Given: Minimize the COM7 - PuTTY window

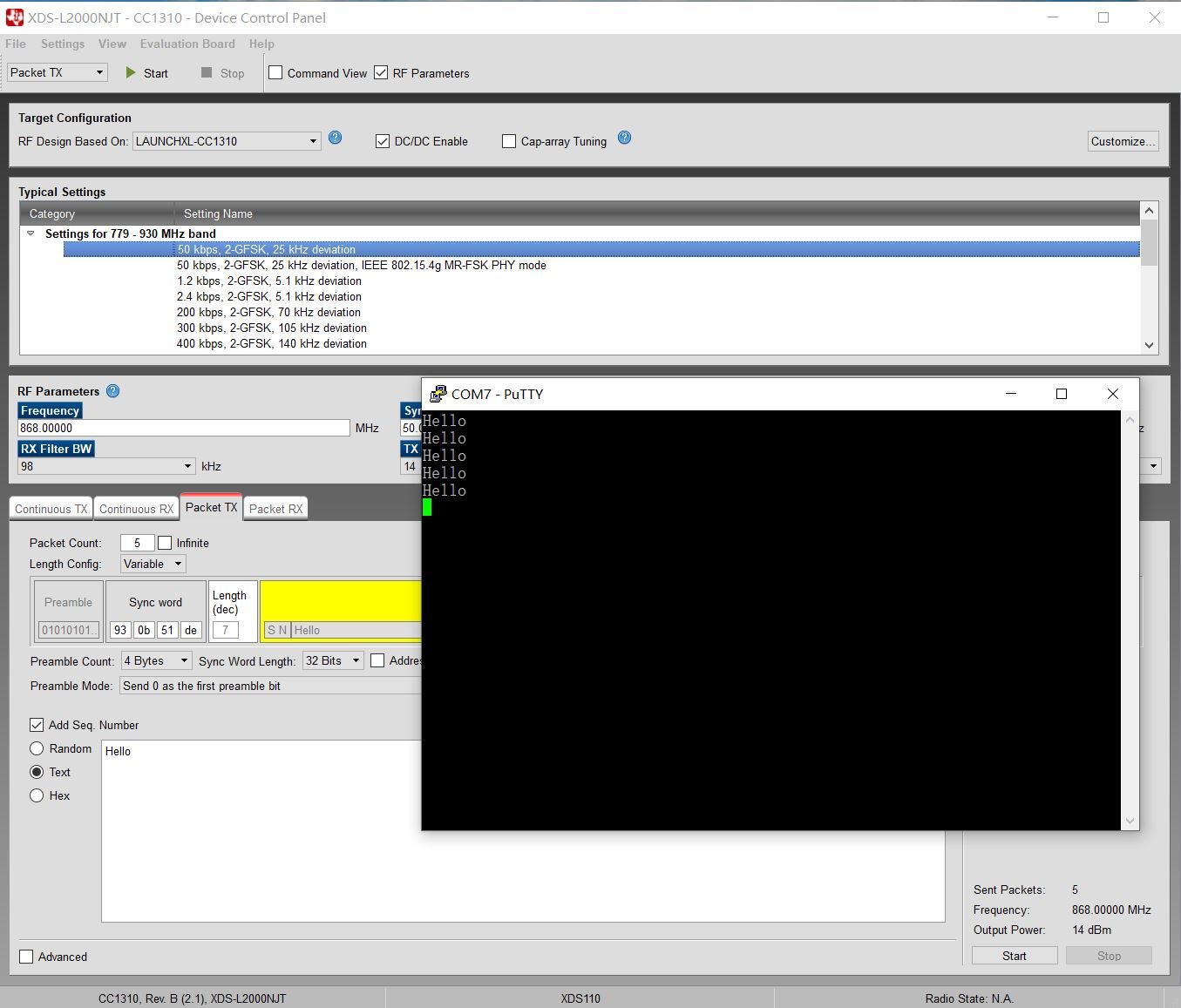Looking at the screenshot, I should (x=1011, y=394).
